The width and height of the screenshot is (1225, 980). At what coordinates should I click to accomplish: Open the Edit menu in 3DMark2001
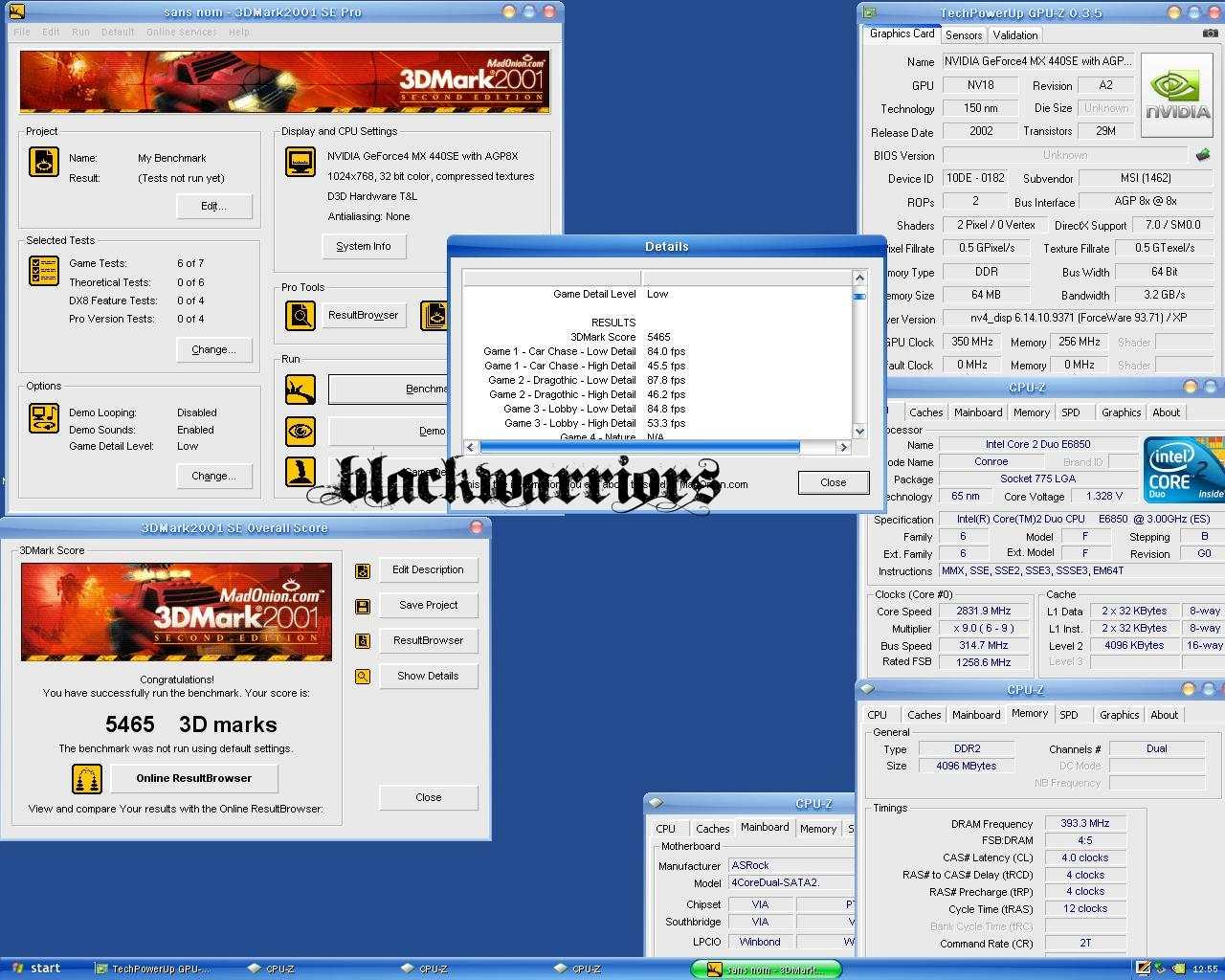[51, 32]
